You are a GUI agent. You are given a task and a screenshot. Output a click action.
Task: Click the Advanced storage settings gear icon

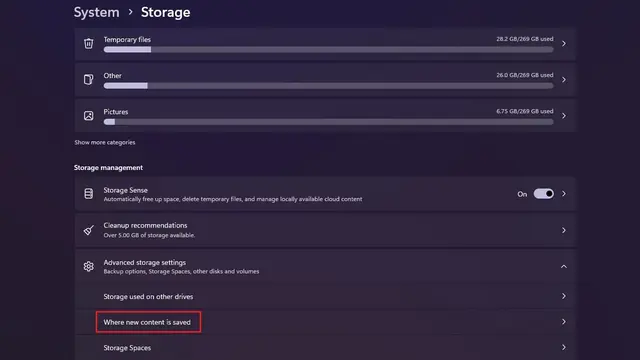click(x=88, y=267)
